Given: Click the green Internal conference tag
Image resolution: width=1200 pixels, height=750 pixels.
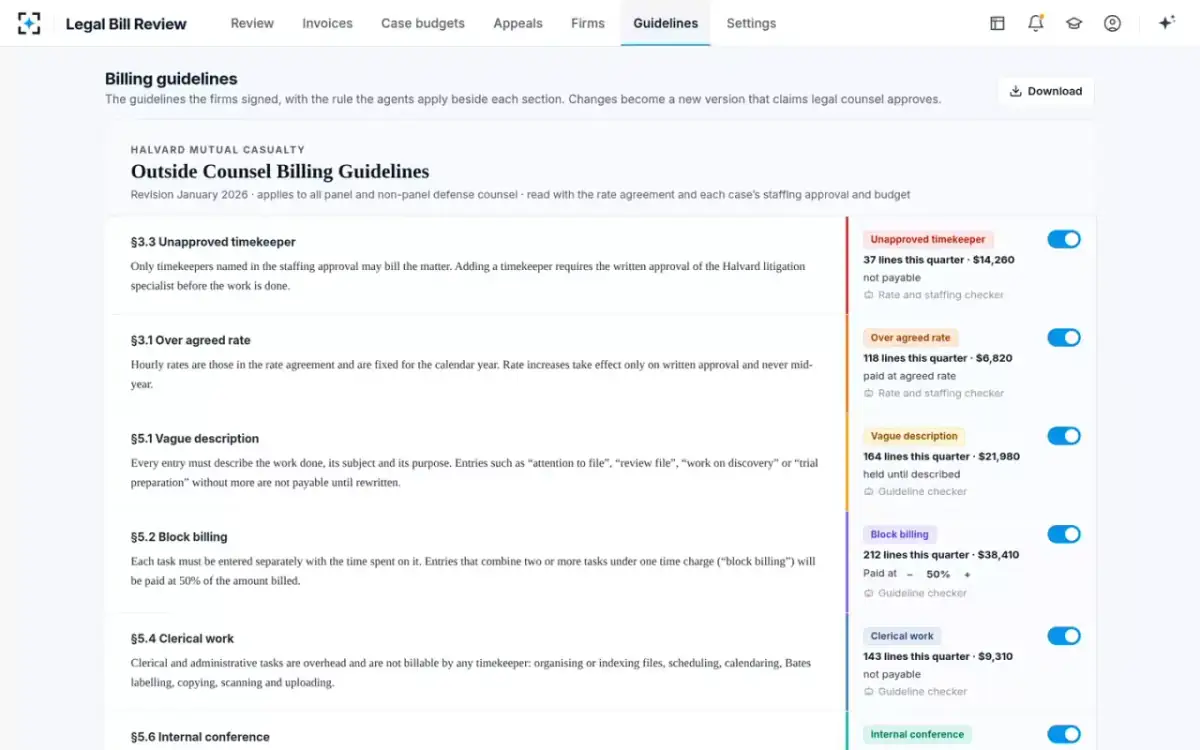Looking at the screenshot, I should click(x=917, y=734).
